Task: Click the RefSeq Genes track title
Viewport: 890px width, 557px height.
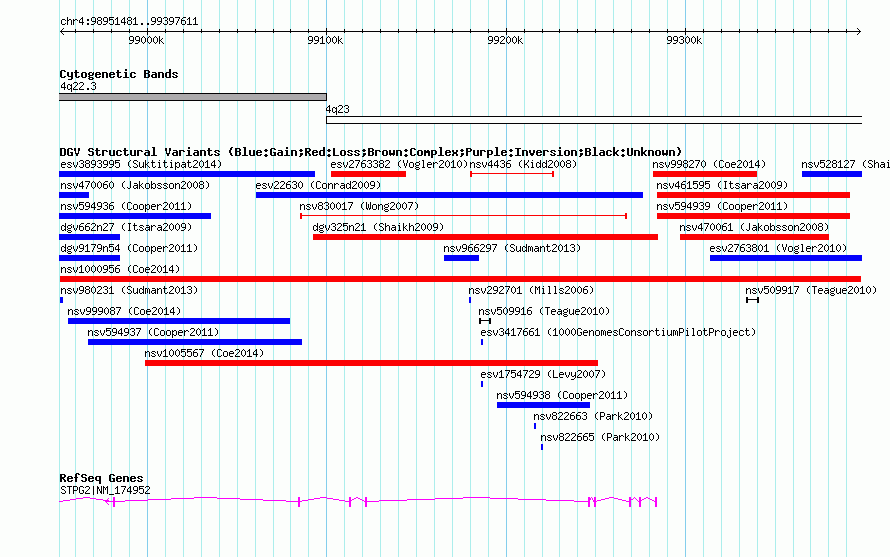Action: pyautogui.click(x=101, y=478)
